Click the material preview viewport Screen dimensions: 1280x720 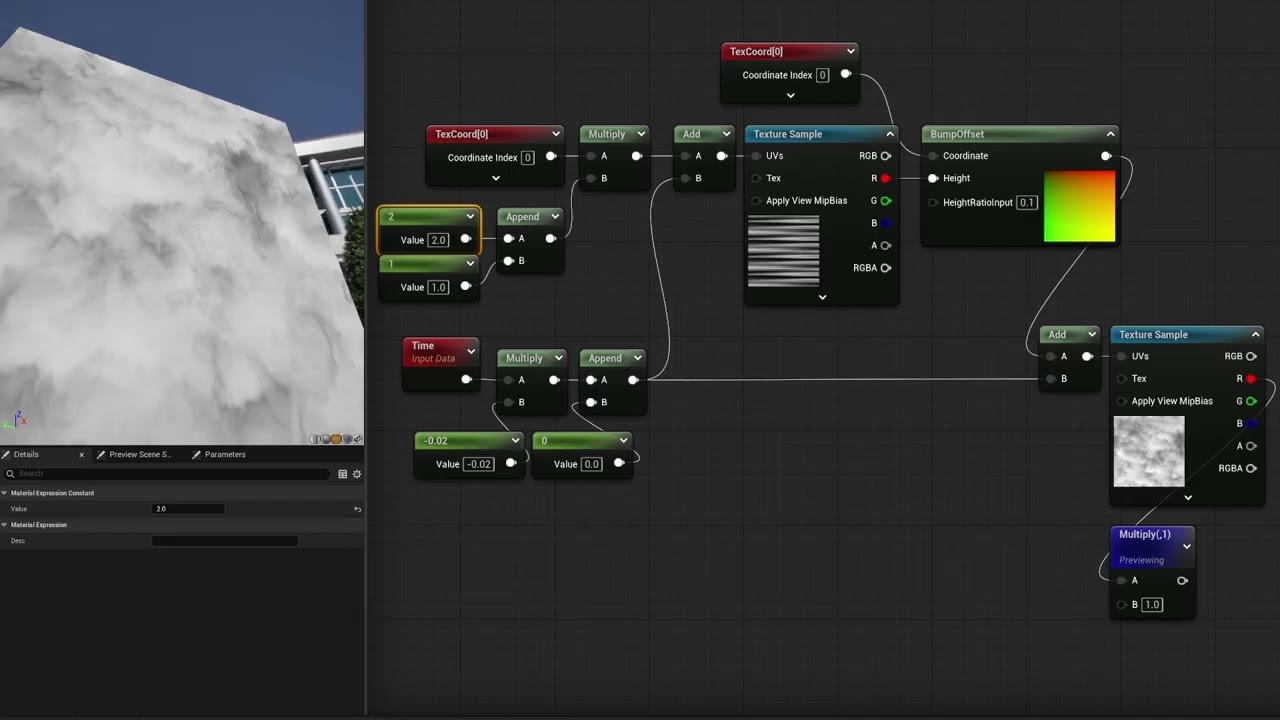[182, 222]
